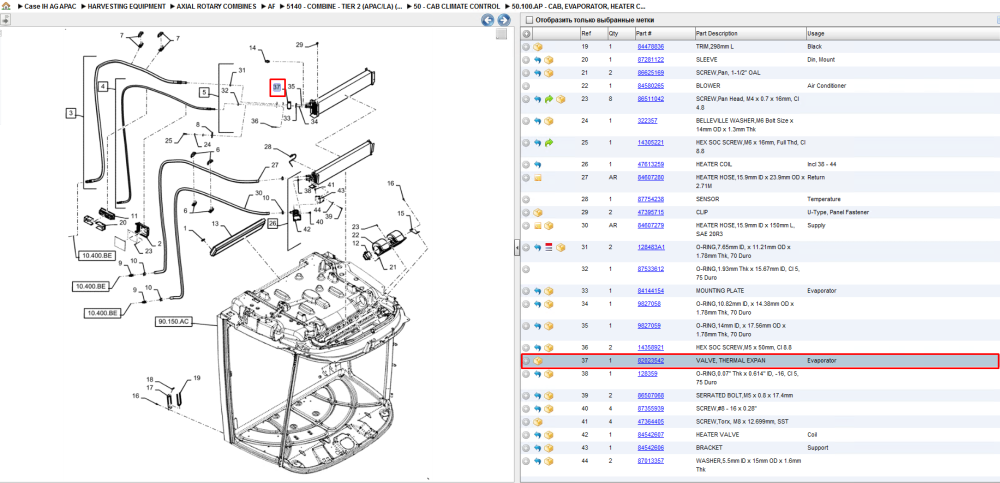Click the small square button at diagram corner
The height and width of the screenshot is (483, 1000).
coord(501,34)
